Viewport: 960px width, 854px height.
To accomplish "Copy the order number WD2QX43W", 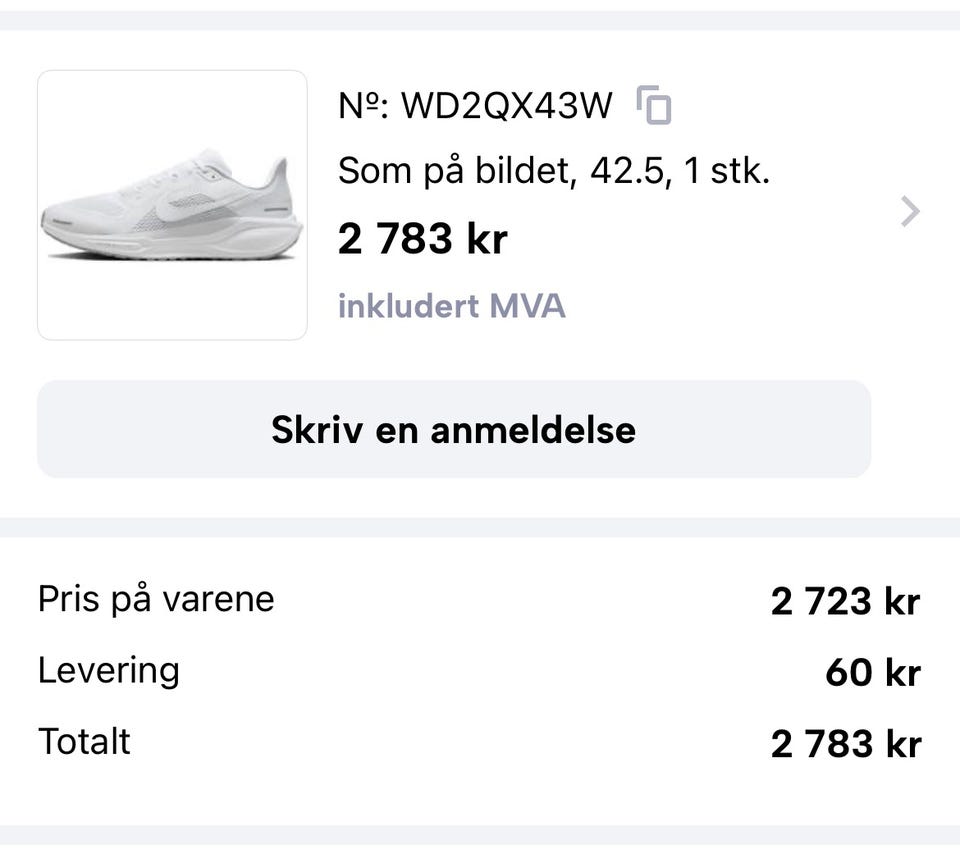I will [654, 105].
